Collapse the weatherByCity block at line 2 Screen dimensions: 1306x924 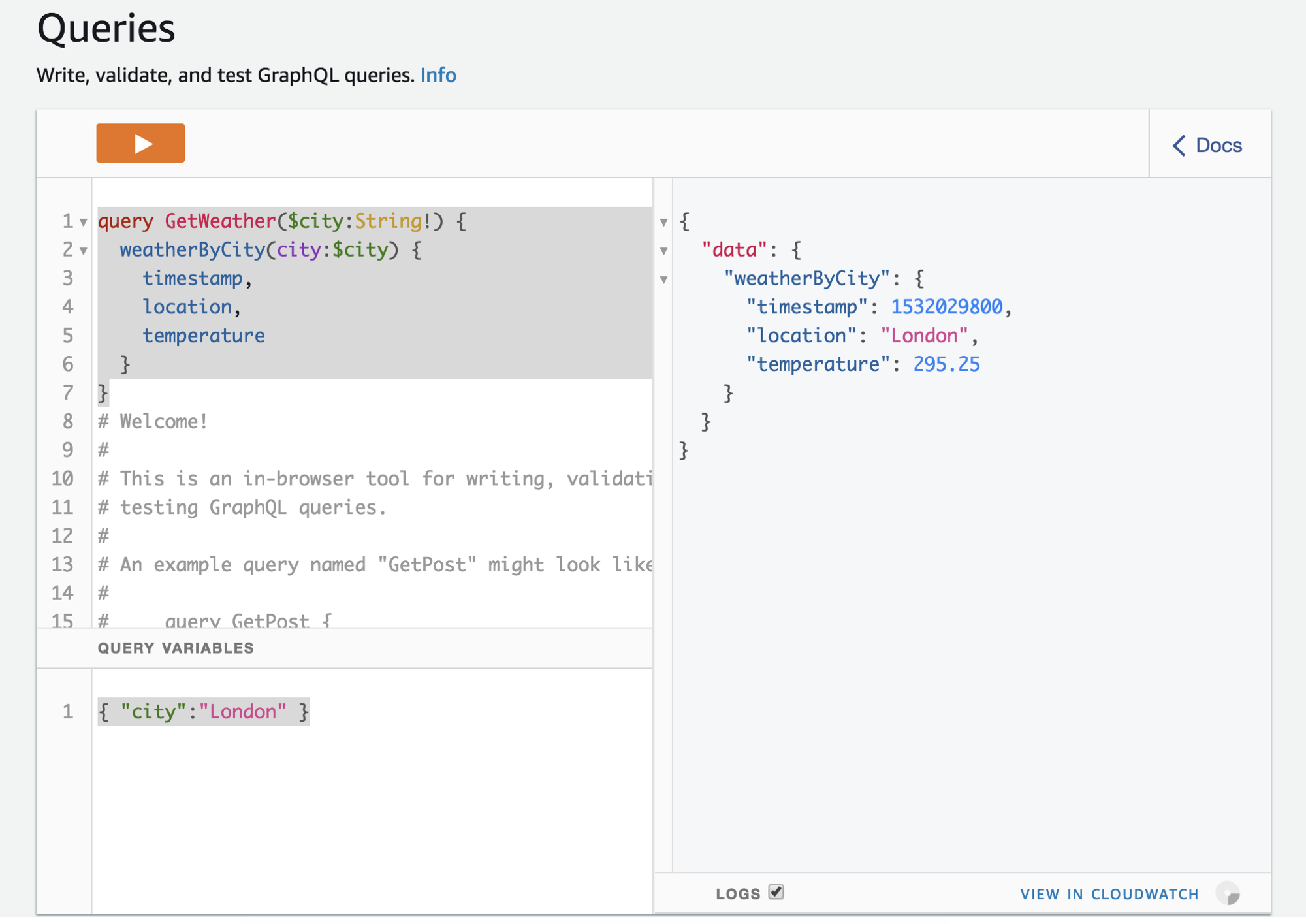tap(84, 250)
